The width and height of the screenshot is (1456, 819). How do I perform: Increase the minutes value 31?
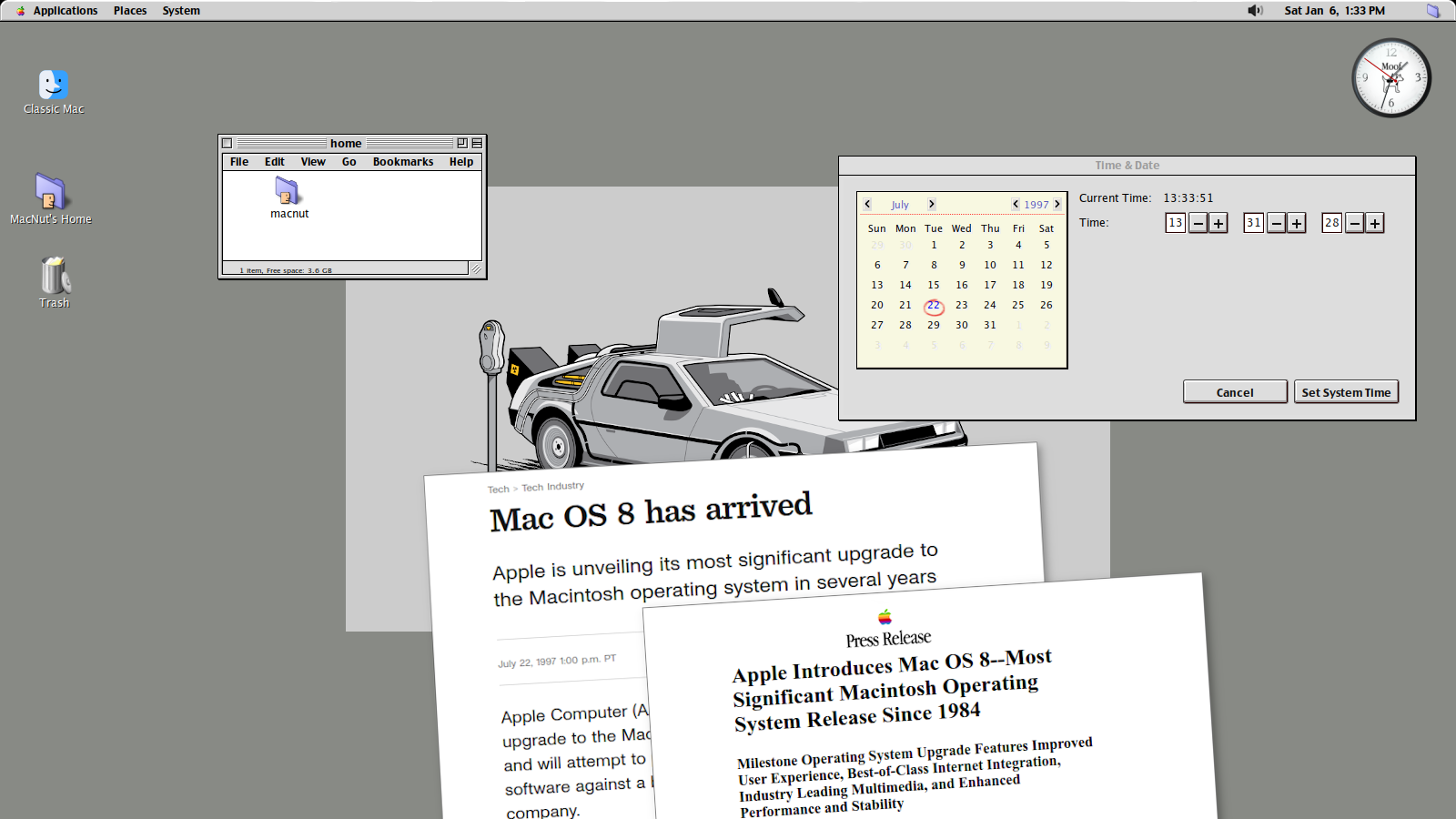[x=1297, y=223]
